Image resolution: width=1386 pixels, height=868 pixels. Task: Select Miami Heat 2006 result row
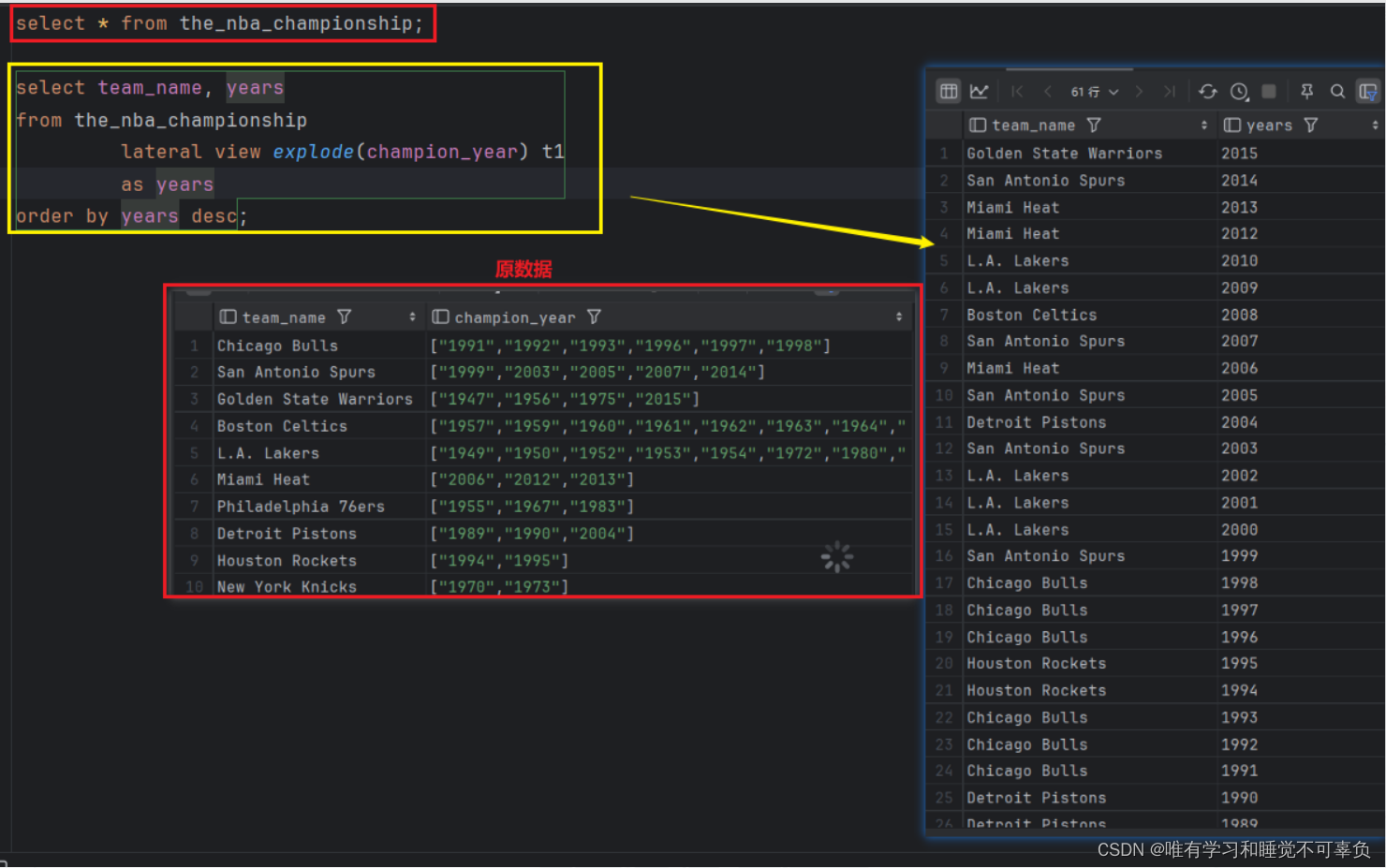(x=1012, y=368)
